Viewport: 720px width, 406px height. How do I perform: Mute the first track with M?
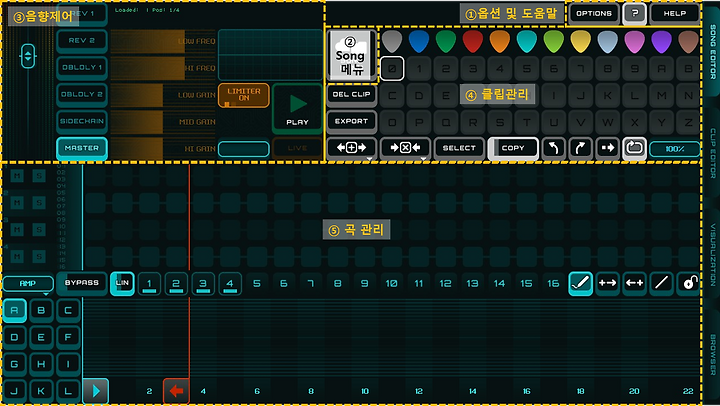(x=17, y=175)
